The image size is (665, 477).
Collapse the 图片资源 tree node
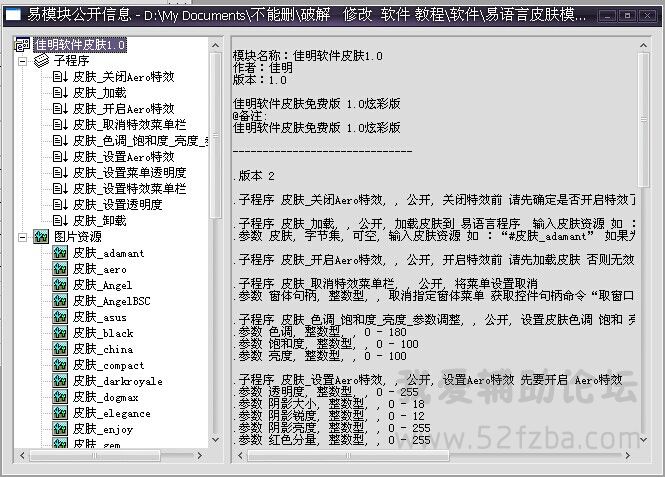tap(23, 237)
